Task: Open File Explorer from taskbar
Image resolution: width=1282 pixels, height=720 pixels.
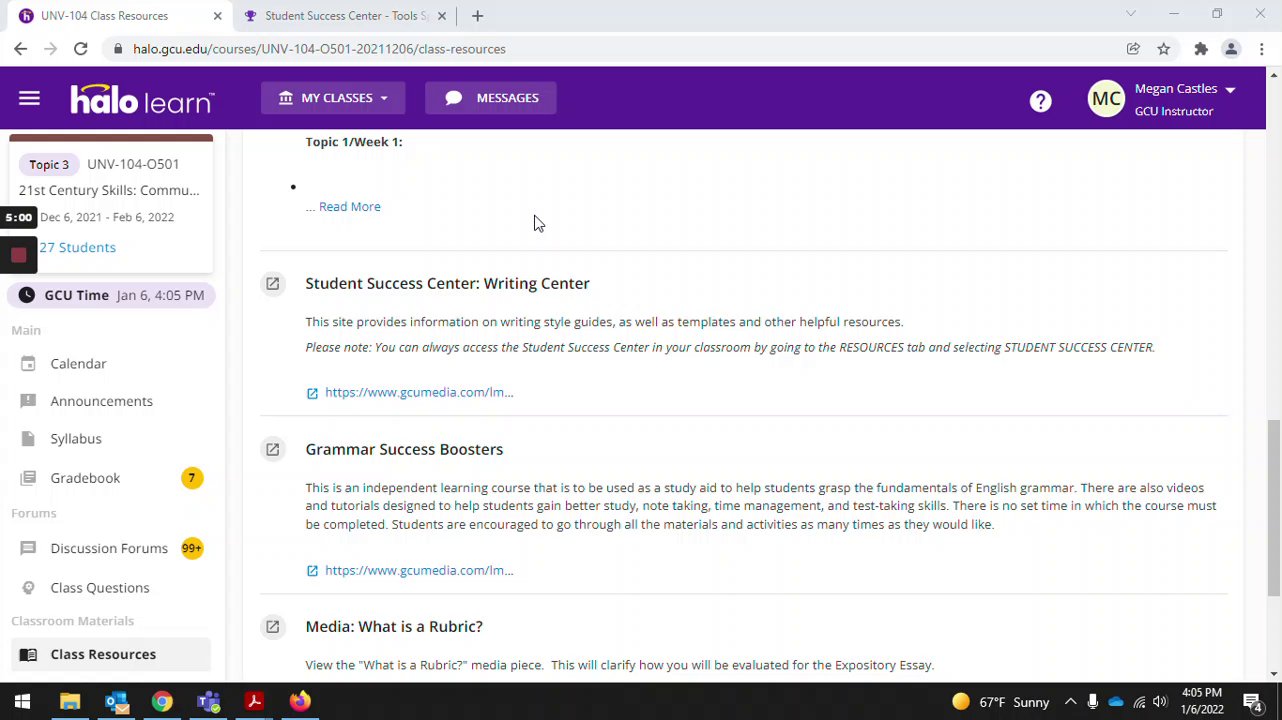Action: 70,702
